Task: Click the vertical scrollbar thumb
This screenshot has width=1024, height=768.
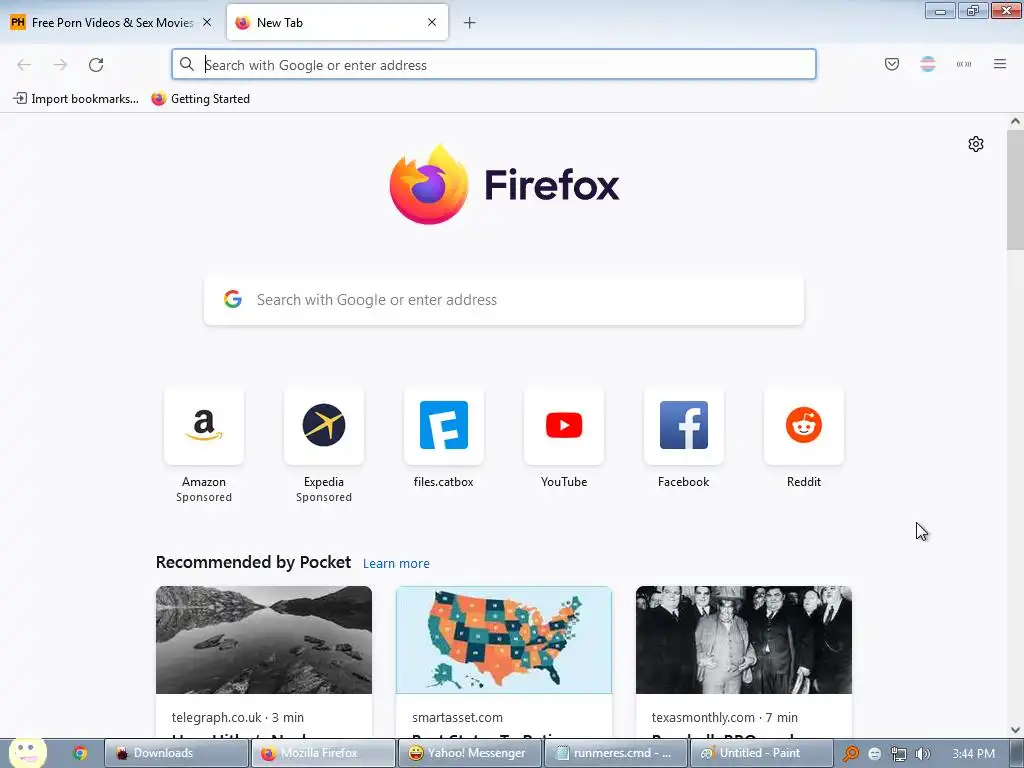Action: click(x=1015, y=189)
